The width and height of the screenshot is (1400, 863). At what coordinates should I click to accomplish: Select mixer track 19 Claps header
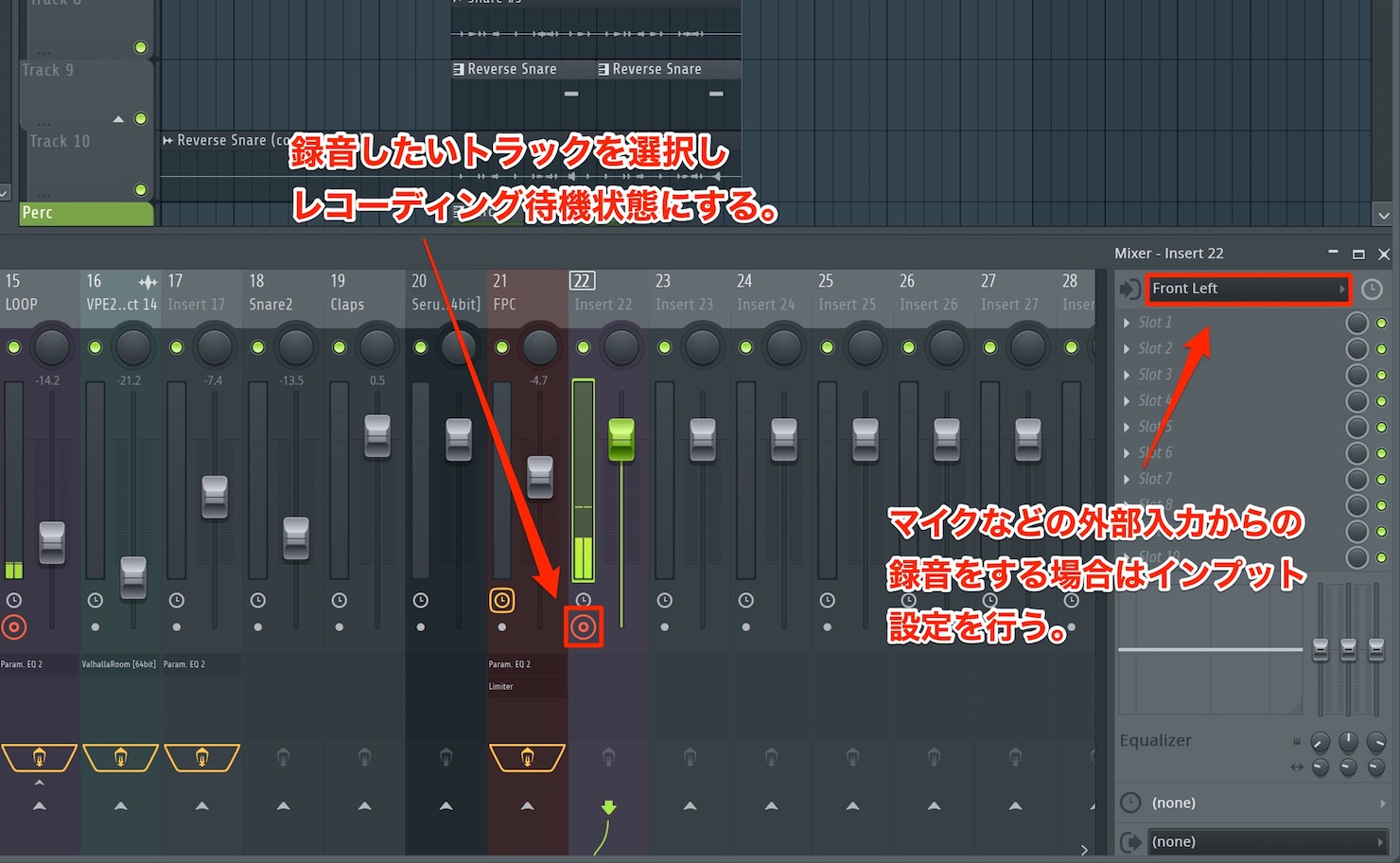(365, 292)
